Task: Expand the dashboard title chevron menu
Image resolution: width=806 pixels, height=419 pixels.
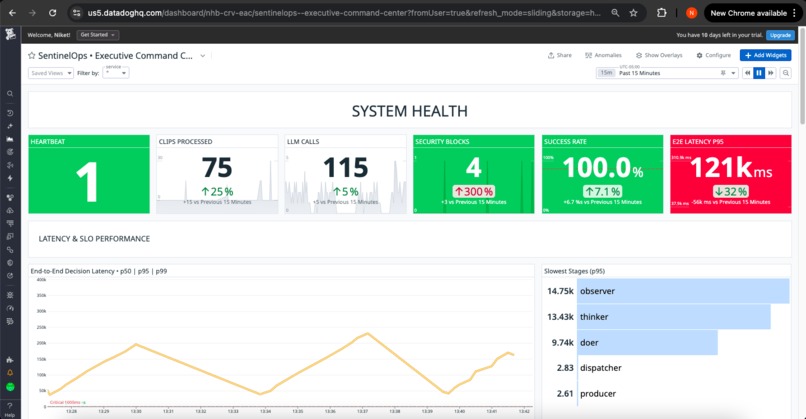Action: click(x=203, y=56)
